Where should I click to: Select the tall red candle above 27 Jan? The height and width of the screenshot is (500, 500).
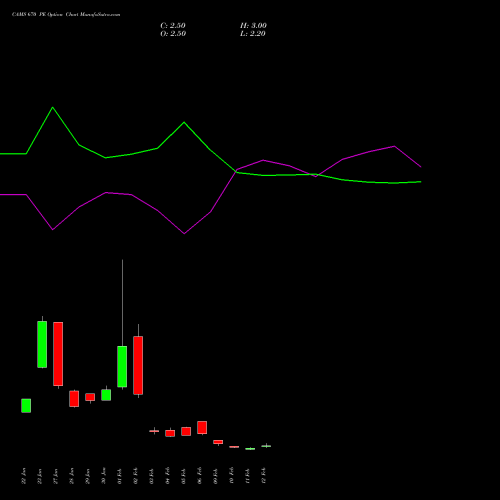pos(58,354)
